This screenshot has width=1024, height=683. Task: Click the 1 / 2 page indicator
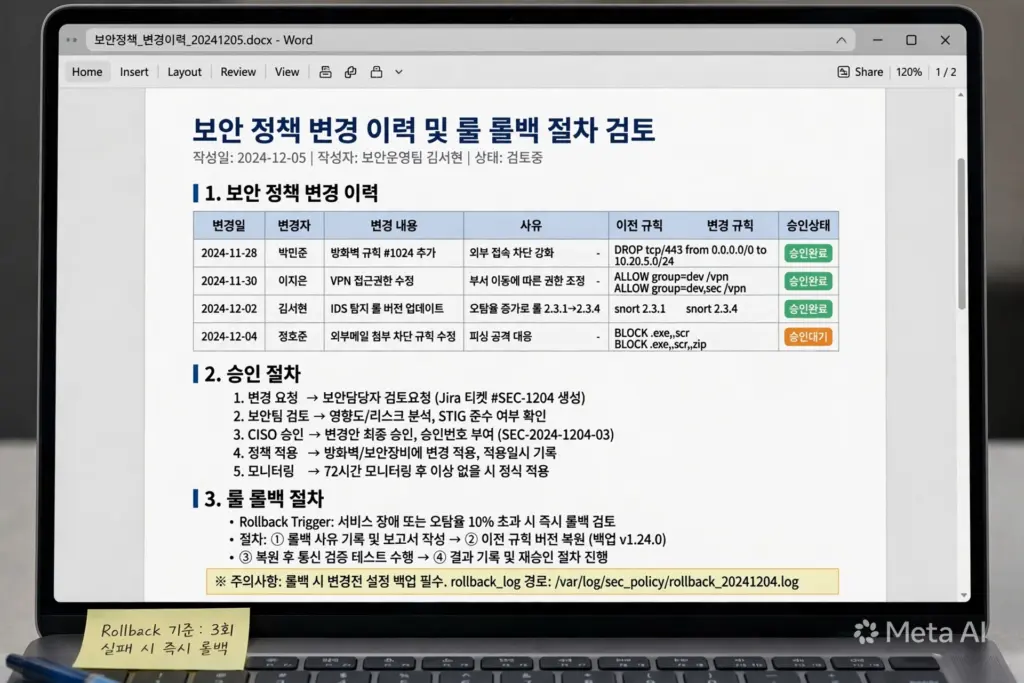coord(946,72)
